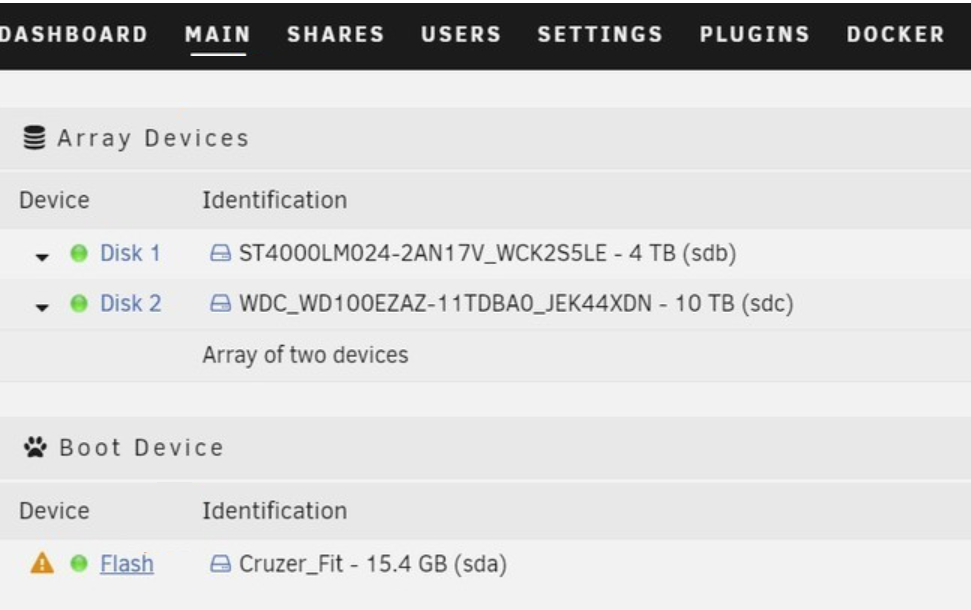
Task: Open the Docker tab
Action: click(895, 35)
